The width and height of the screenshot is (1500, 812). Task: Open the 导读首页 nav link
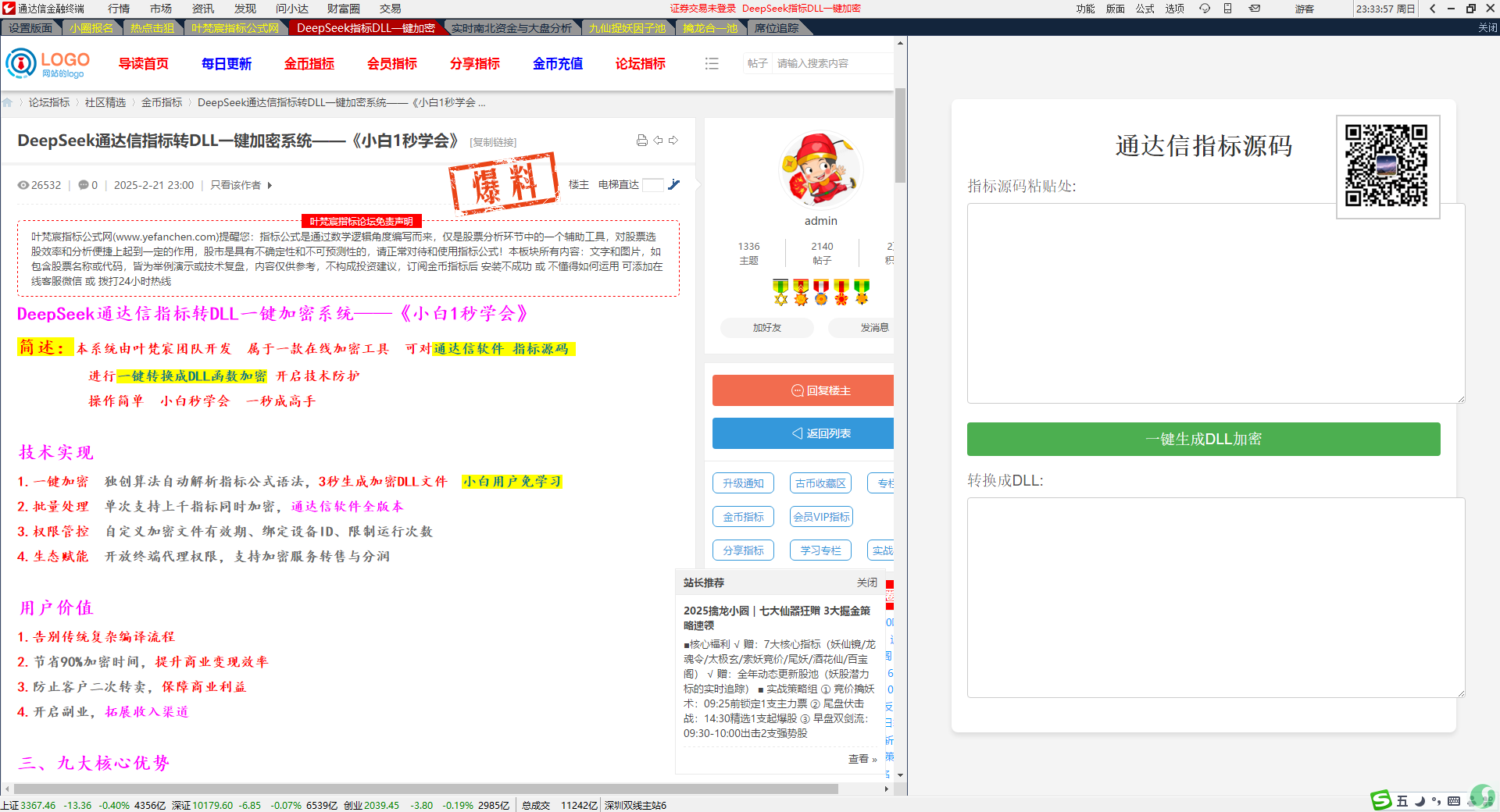pos(143,63)
